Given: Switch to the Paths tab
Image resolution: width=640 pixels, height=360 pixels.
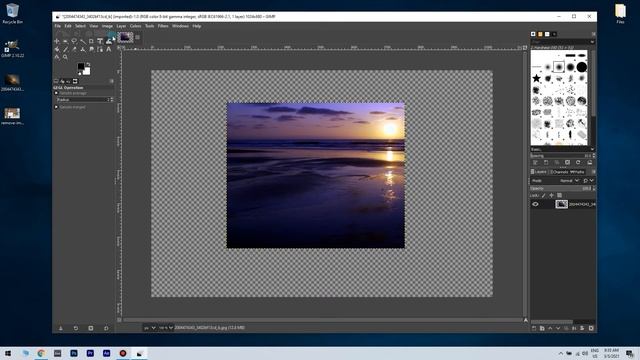Looking at the screenshot, I should (x=577, y=172).
